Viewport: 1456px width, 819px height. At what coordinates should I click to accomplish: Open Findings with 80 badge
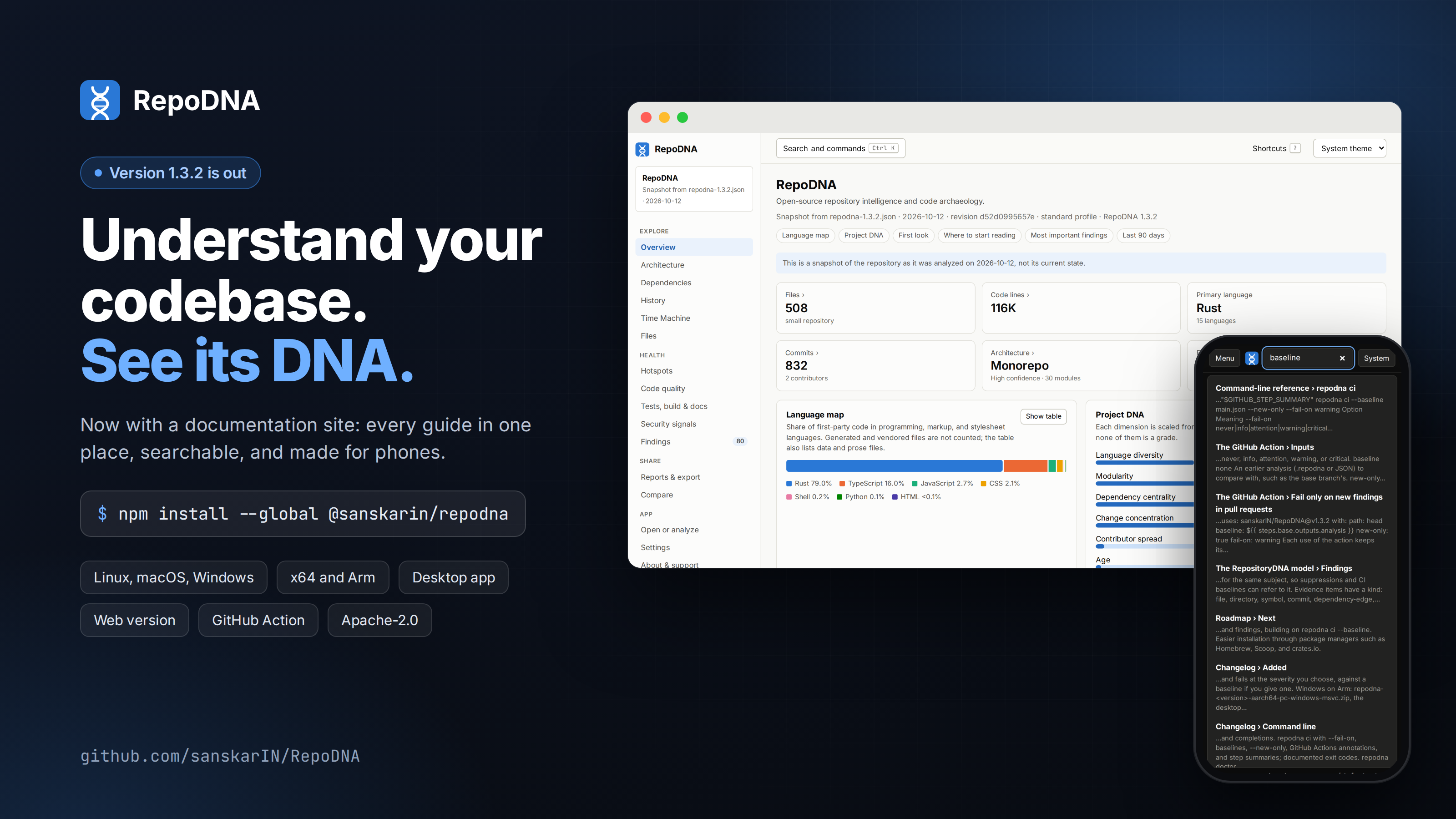[x=693, y=442]
